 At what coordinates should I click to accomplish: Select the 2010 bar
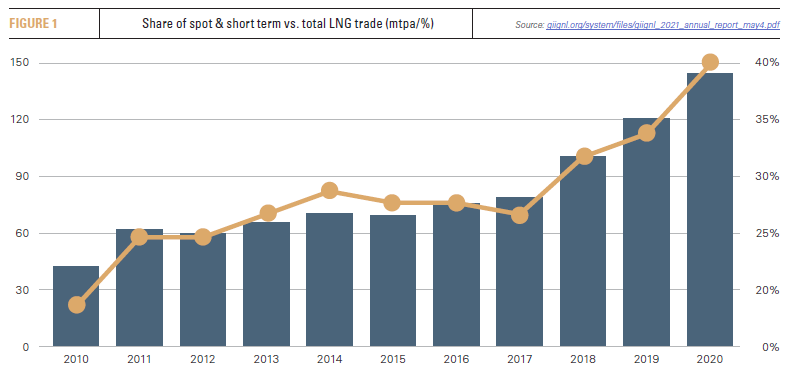click(76, 306)
